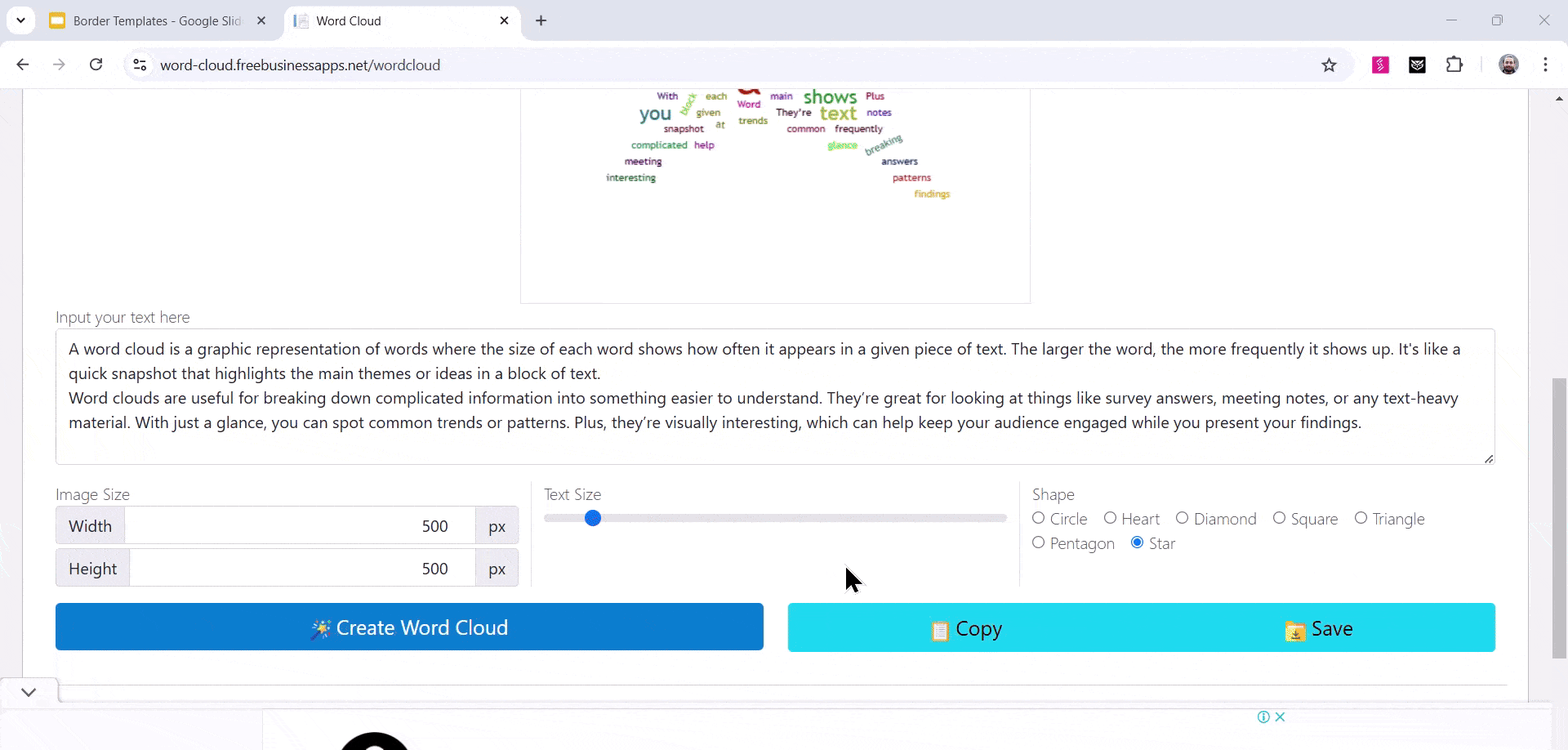This screenshot has height=750, width=1568.
Task: Click the back navigation arrow
Action: pyautogui.click(x=22, y=65)
